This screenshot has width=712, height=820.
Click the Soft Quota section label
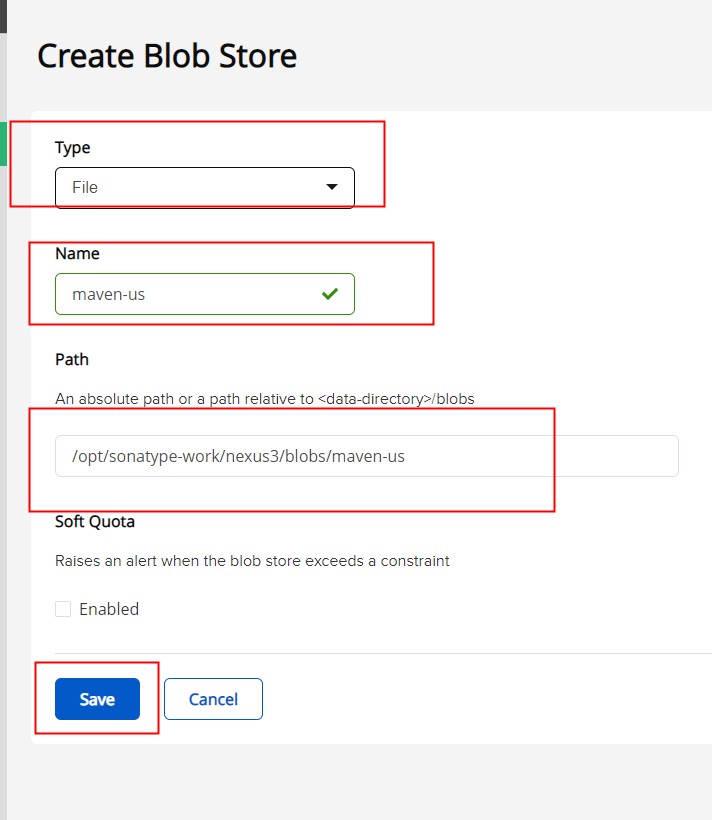coord(95,521)
